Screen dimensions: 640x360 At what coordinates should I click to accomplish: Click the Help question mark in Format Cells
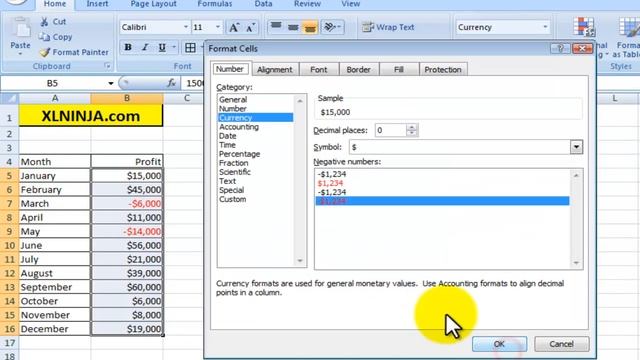tap(560, 49)
